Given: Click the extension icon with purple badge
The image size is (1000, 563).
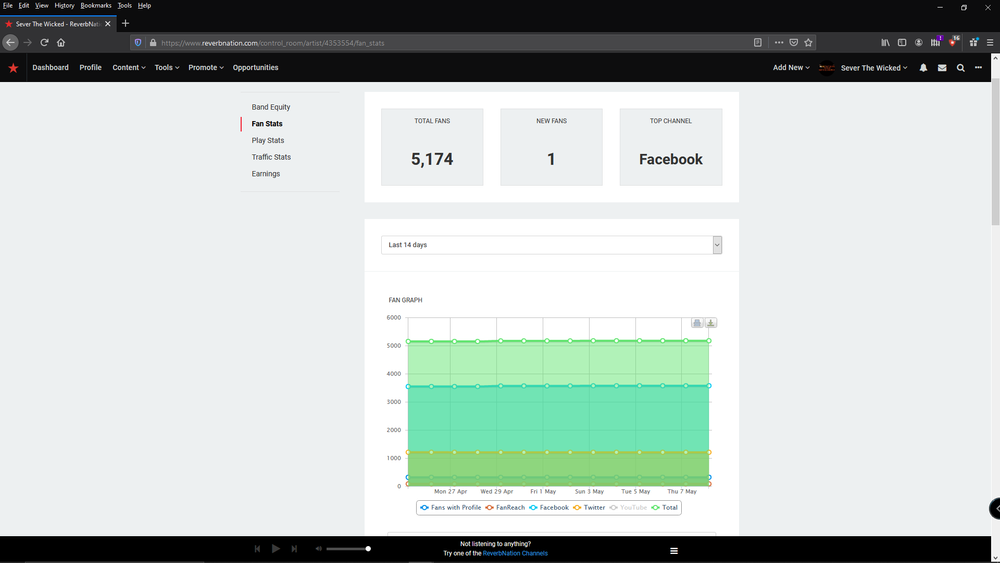Looking at the screenshot, I should point(936,42).
